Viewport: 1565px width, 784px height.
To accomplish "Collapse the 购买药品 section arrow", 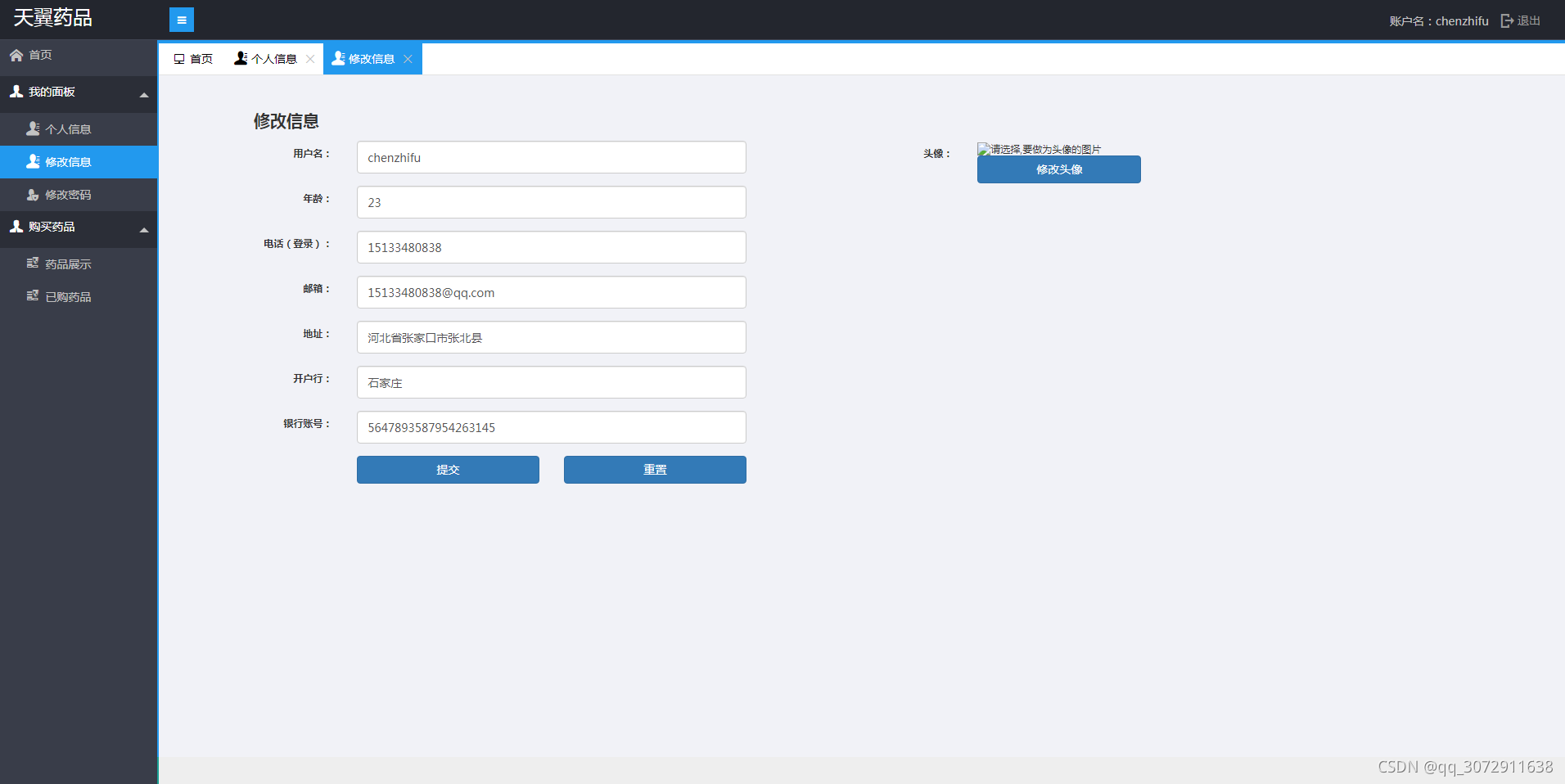I will [144, 230].
